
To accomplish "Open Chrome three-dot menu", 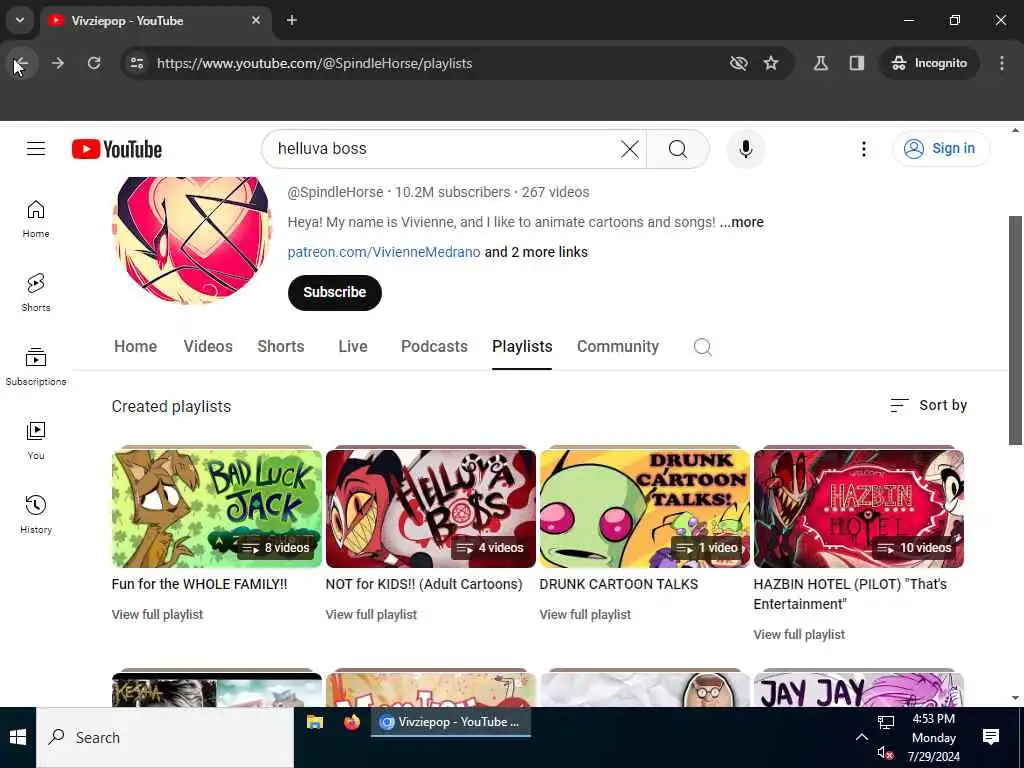I will pyautogui.click(x=1002, y=63).
